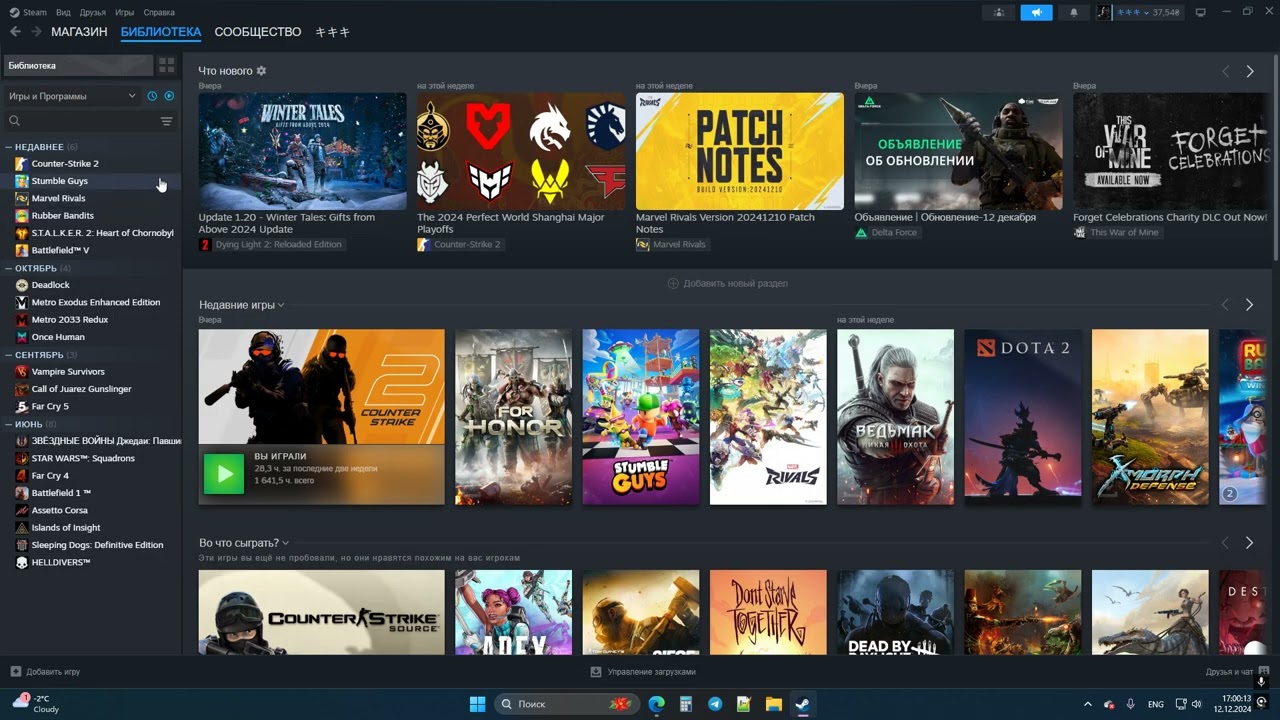Open the Dota 2 game cover
The height and width of the screenshot is (720, 1280).
pos(1023,417)
